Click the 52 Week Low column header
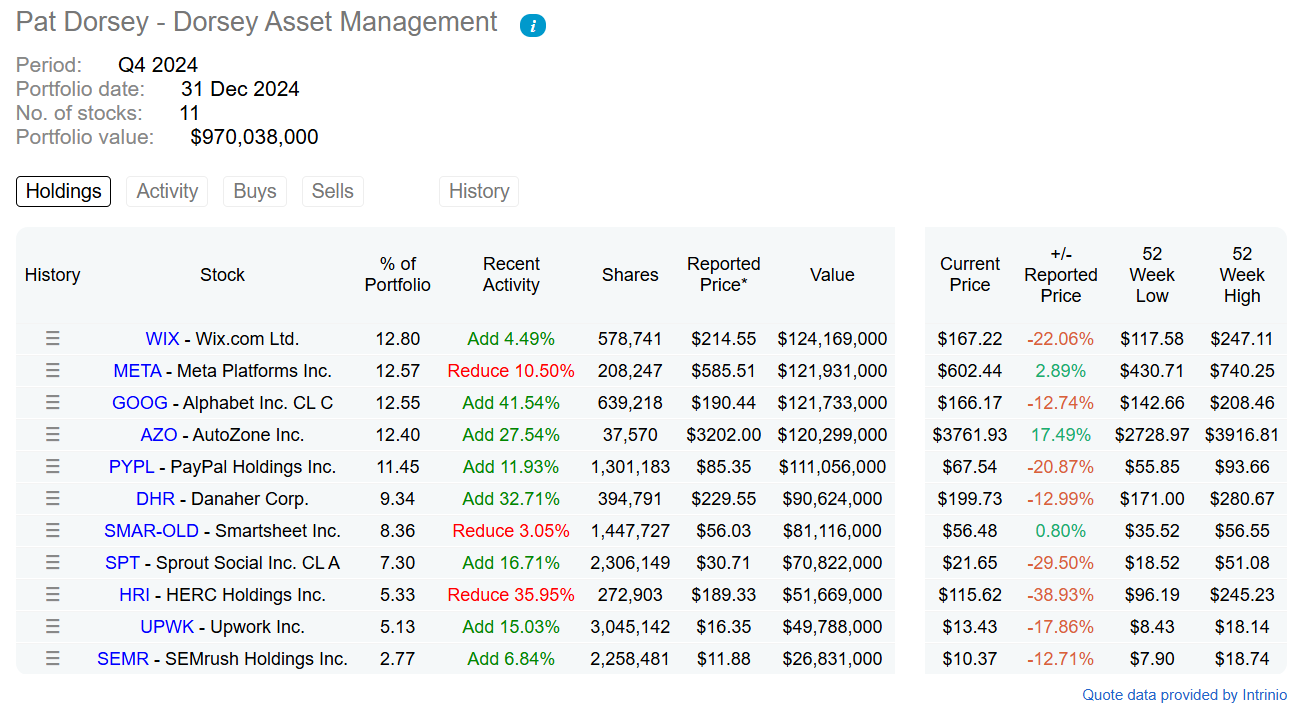This screenshot has width=1296, height=710. [x=1152, y=275]
